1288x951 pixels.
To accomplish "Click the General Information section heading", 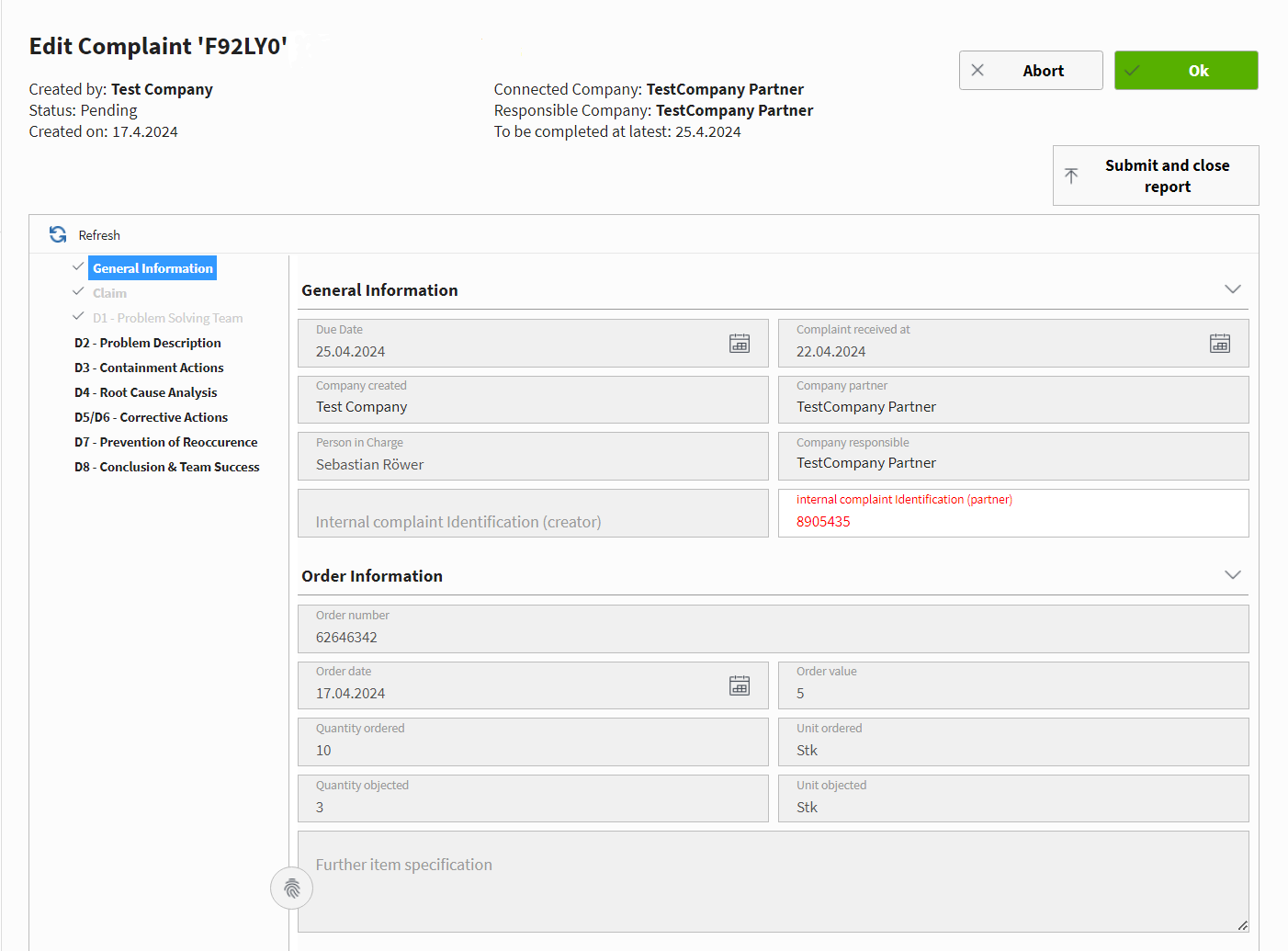I will tap(379, 290).
